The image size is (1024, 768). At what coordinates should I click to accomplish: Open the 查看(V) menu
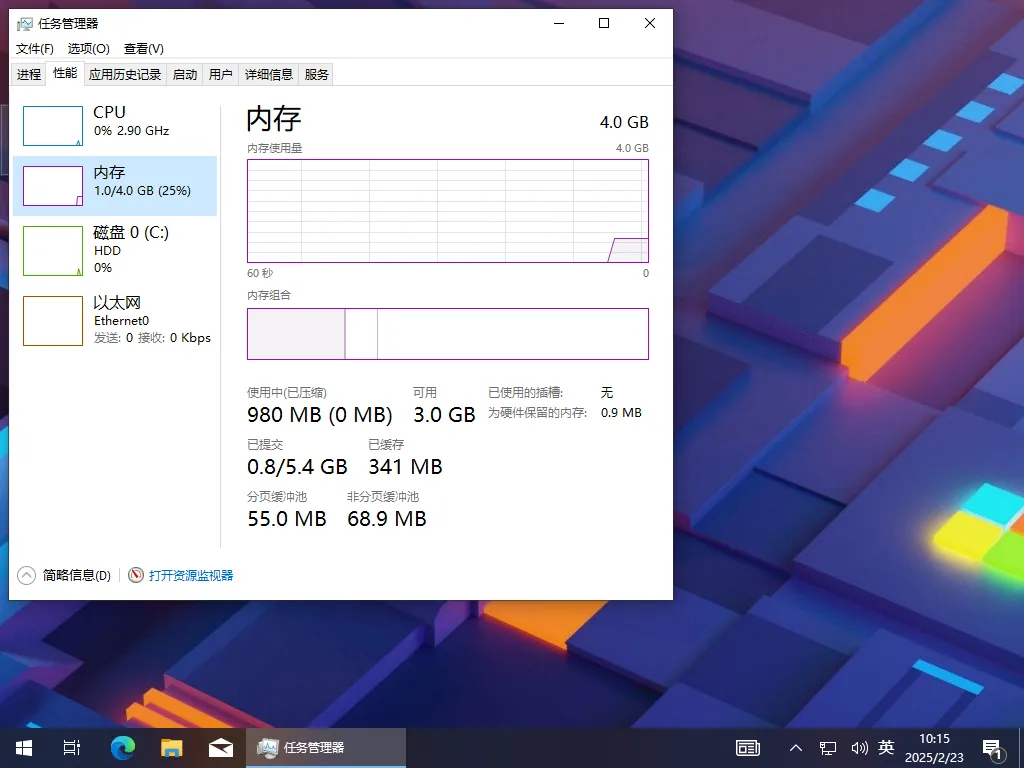coord(142,48)
